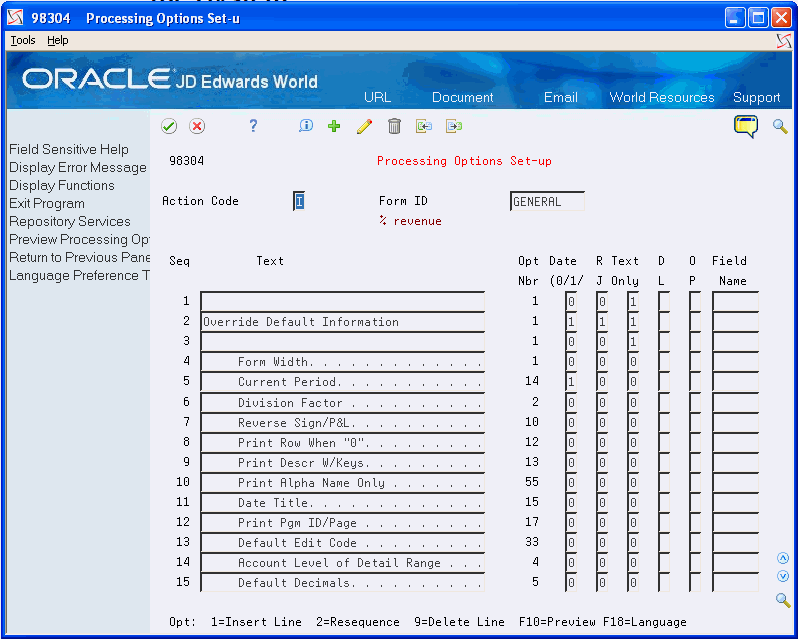Open the yellow chat note icon
This screenshot has height=639, width=798.
tap(746, 126)
